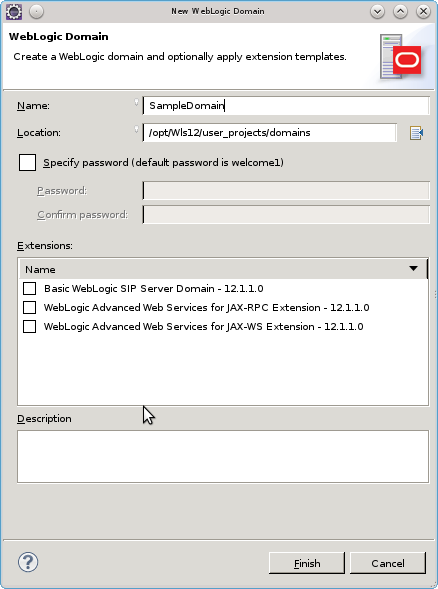This screenshot has height=589, width=438.
Task: Check the JAX-WS Extension checkbox
Action: pos(30,326)
